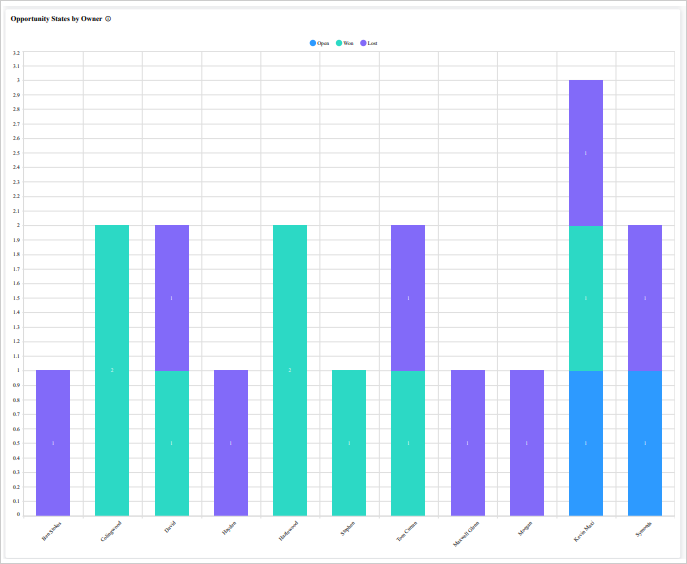Click Tom Cotton's teal Won segment

coord(408,443)
